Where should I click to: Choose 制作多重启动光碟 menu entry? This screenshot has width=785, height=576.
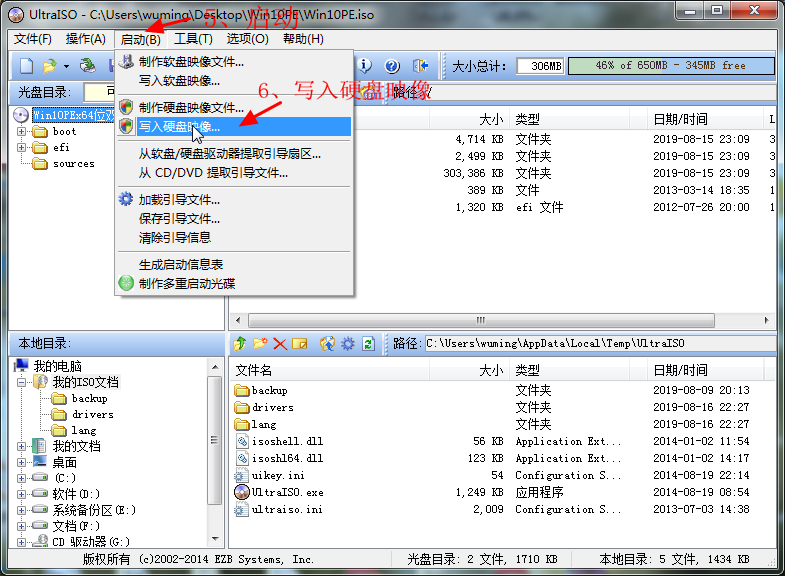[x=234, y=283]
